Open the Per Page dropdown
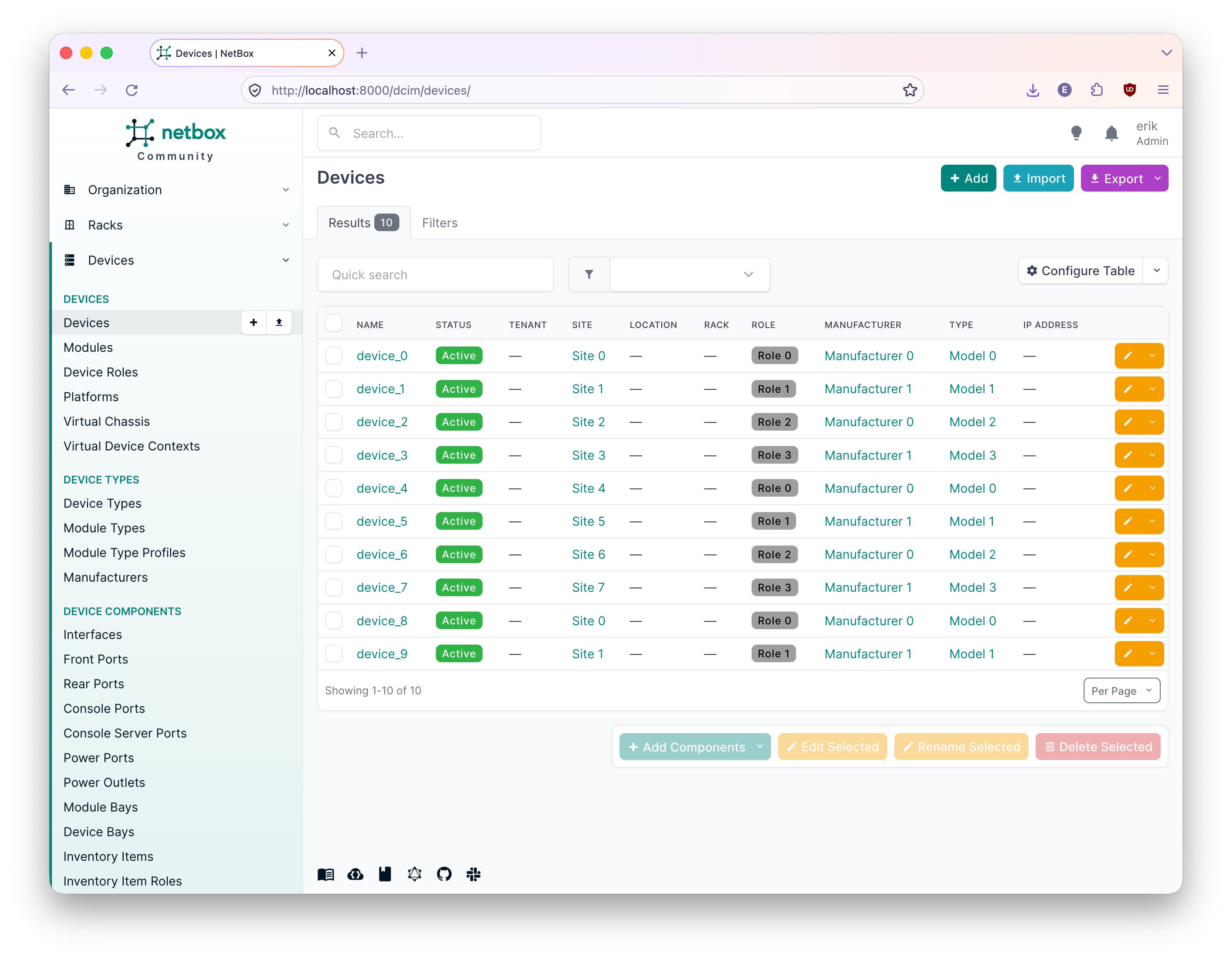 (x=1121, y=690)
